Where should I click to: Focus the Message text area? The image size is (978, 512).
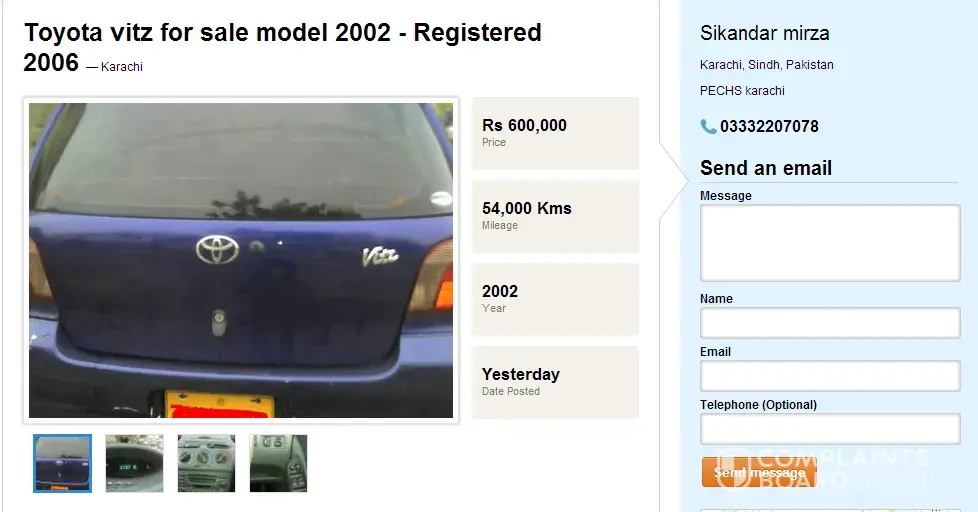[830, 243]
